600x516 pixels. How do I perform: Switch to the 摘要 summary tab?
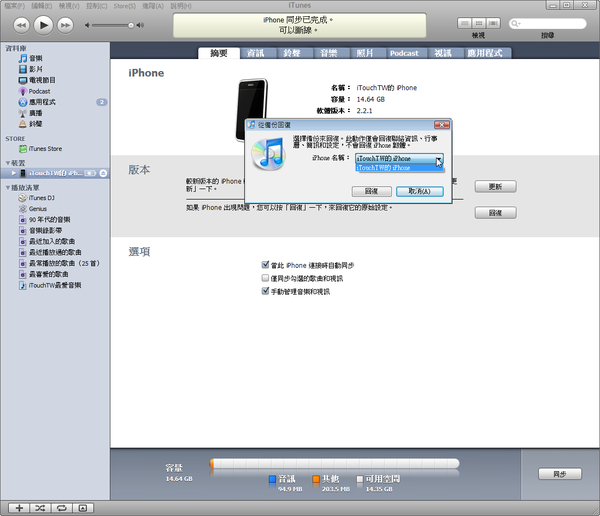pos(219,53)
